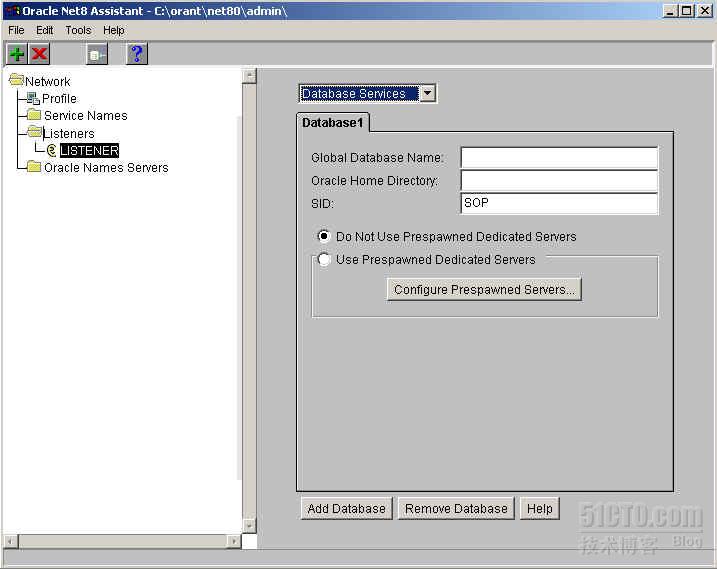Click the Network folder icon in the tree

[x=16, y=80]
